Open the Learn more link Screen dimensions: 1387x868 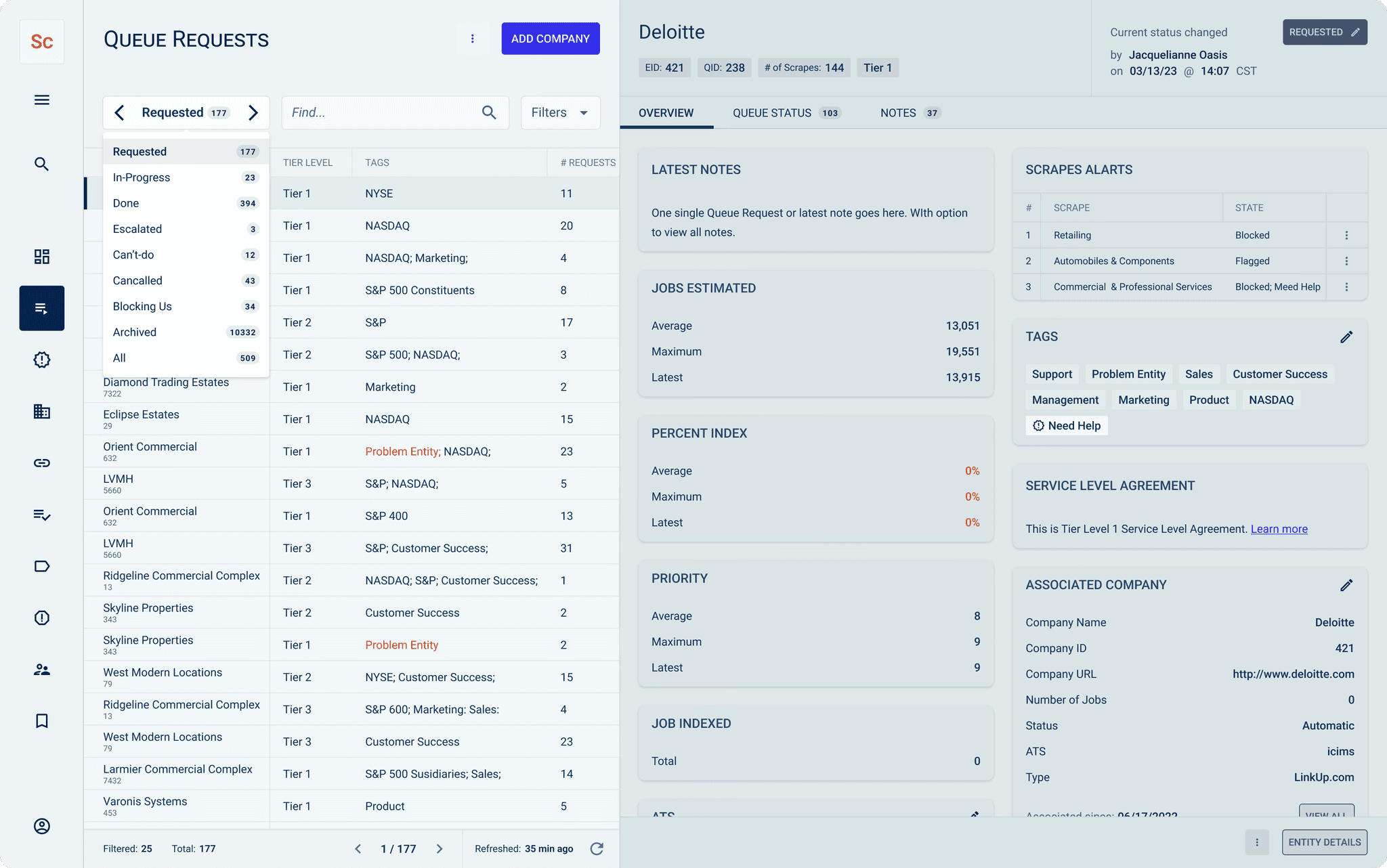tap(1279, 529)
